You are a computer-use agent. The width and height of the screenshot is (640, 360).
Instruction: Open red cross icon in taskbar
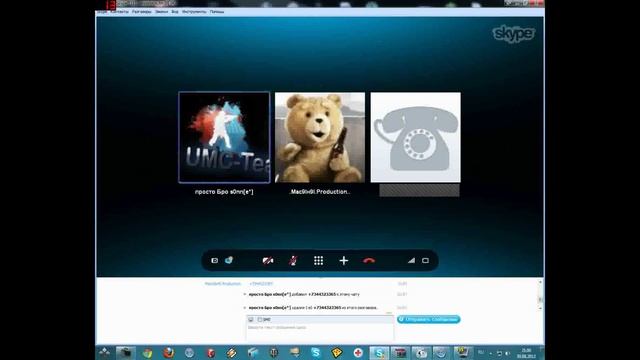click(x=358, y=353)
